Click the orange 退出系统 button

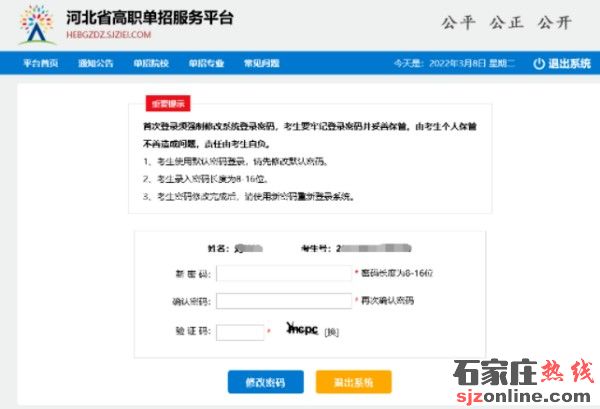pos(354,382)
